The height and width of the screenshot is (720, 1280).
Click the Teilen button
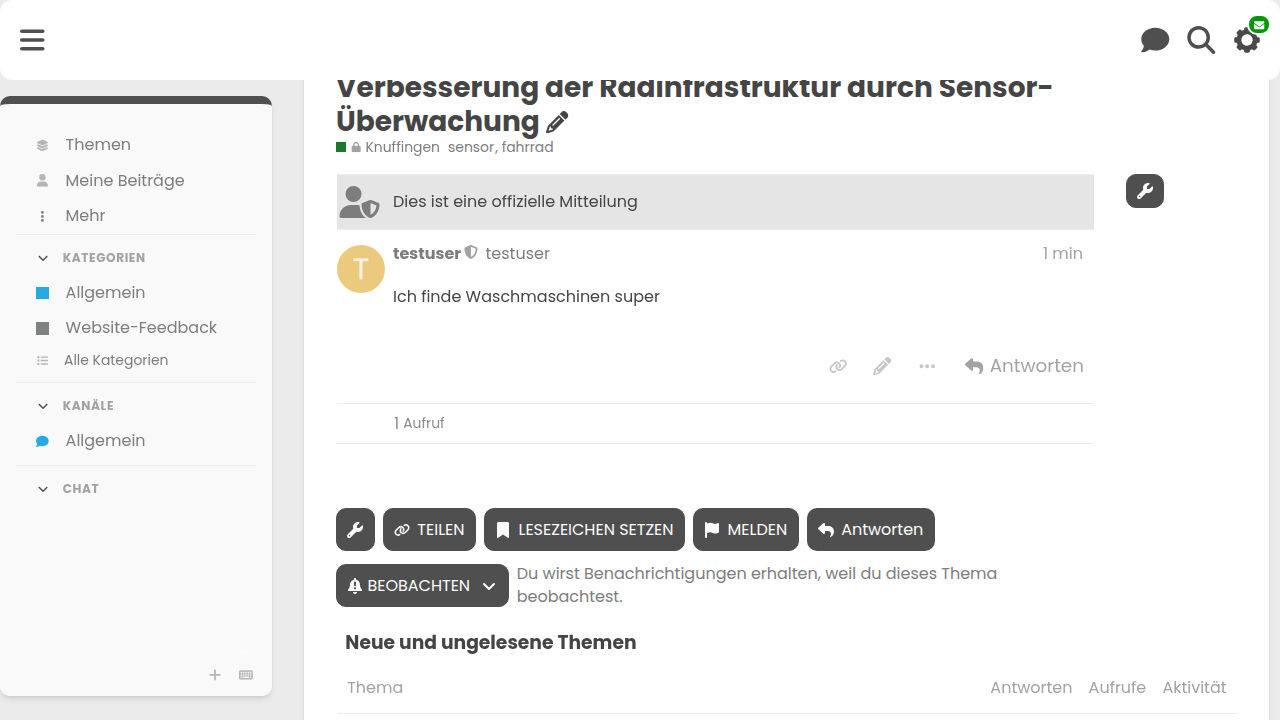[429, 530]
